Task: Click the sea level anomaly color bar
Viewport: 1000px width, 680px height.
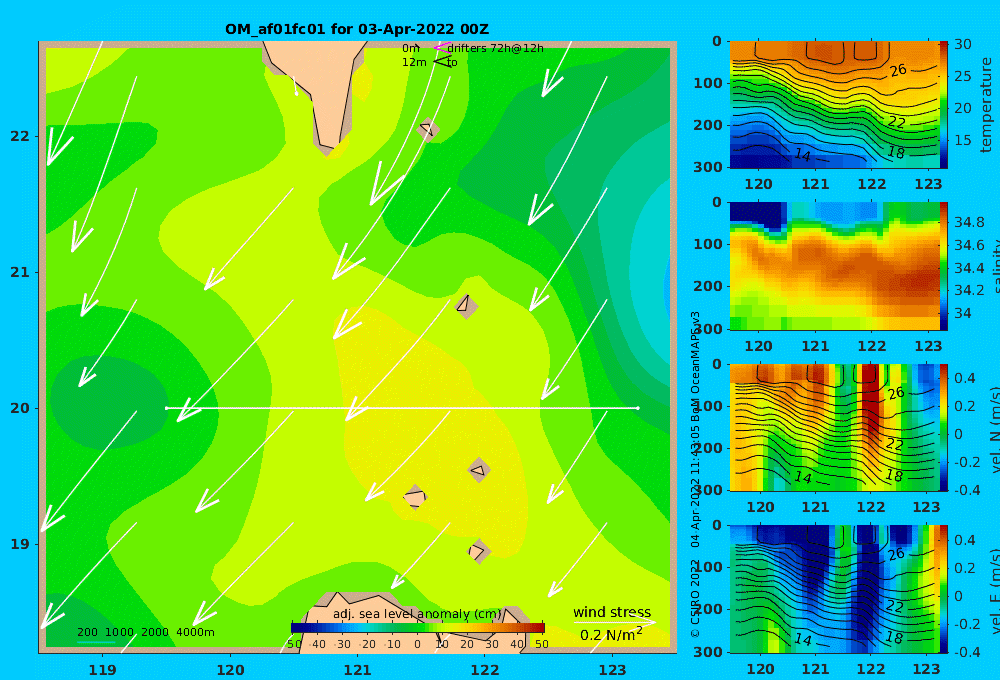Action: point(418,628)
